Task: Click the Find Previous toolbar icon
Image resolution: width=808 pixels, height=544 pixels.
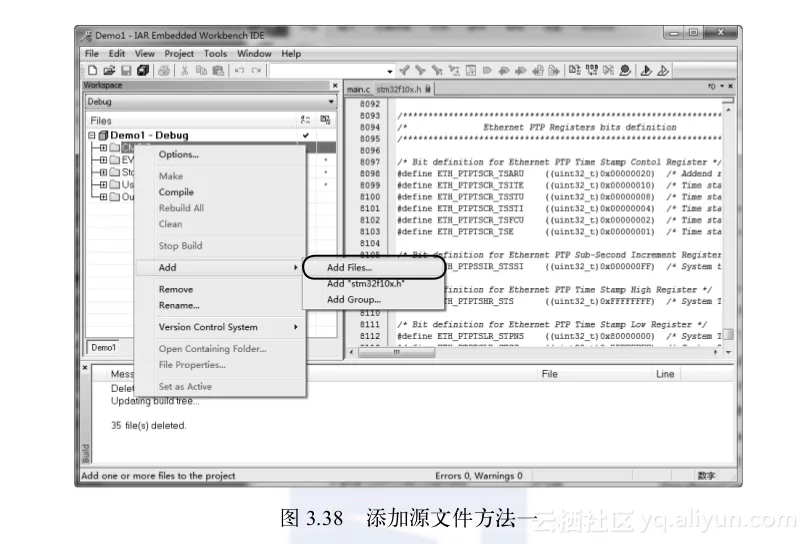Action: pos(405,71)
